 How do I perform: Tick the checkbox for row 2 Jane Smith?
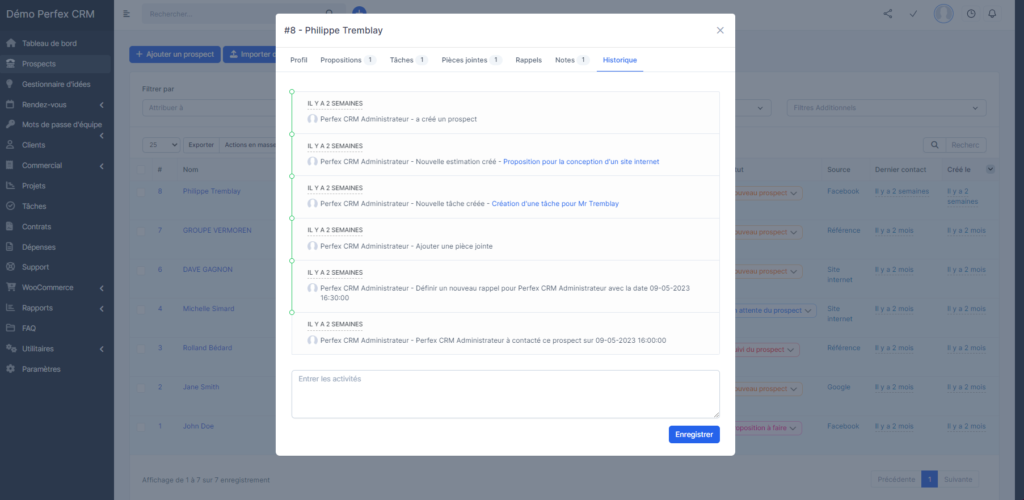pos(141,388)
